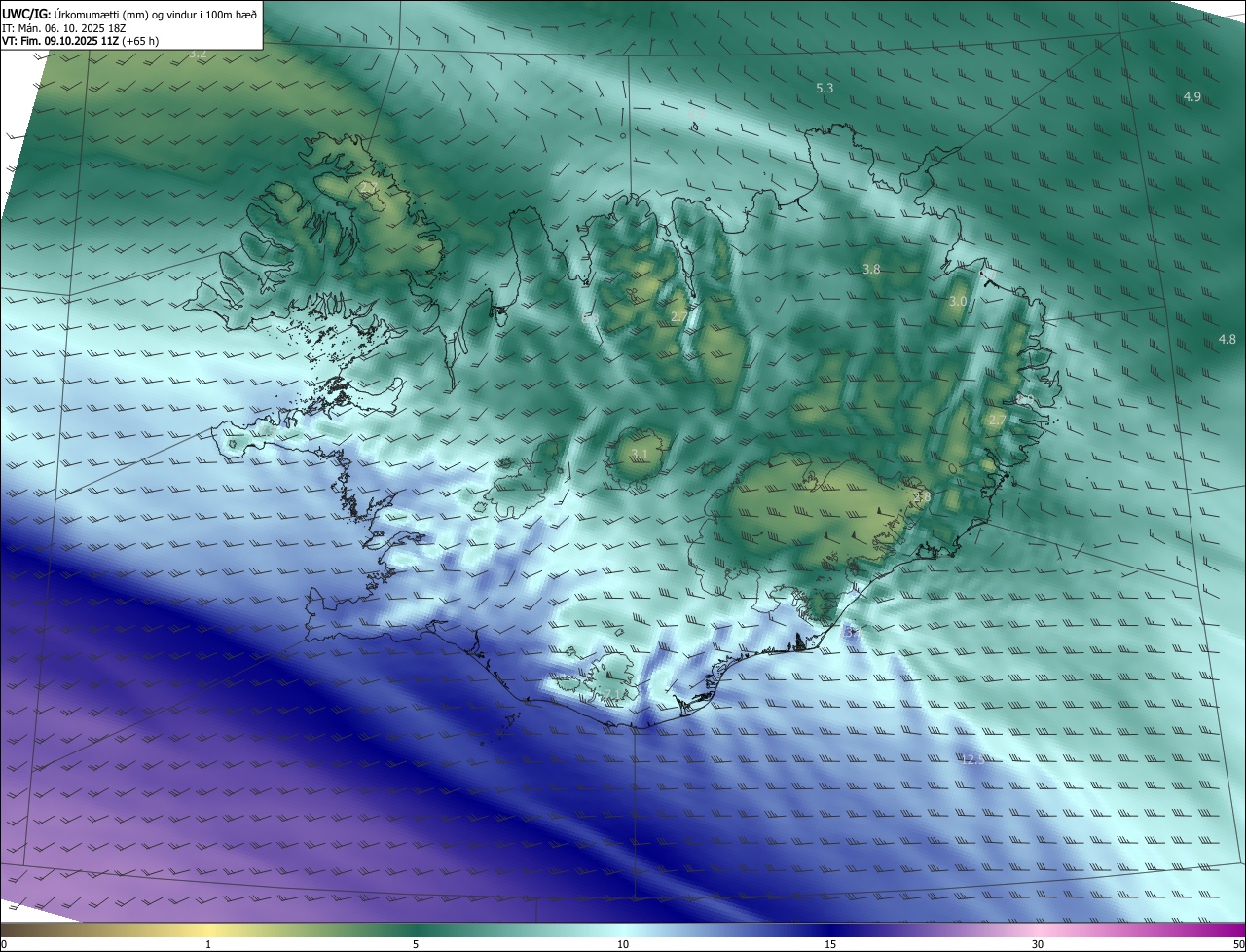Click the IT Mán. 06.10.2025 18Z line
The height and width of the screenshot is (952, 1246).
(63, 28)
